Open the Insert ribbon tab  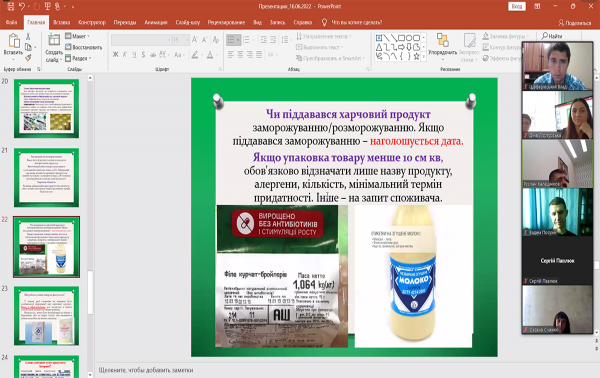62,22
